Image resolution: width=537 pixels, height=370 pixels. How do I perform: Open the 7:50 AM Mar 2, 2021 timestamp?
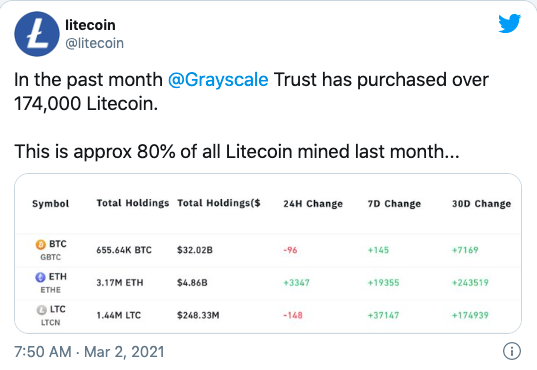click(x=89, y=352)
